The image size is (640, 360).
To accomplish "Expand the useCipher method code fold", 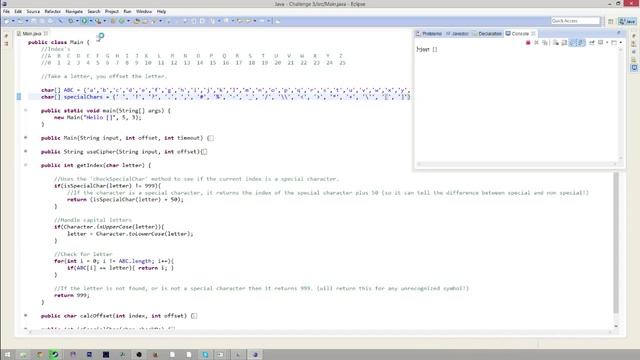I will pos(25,151).
